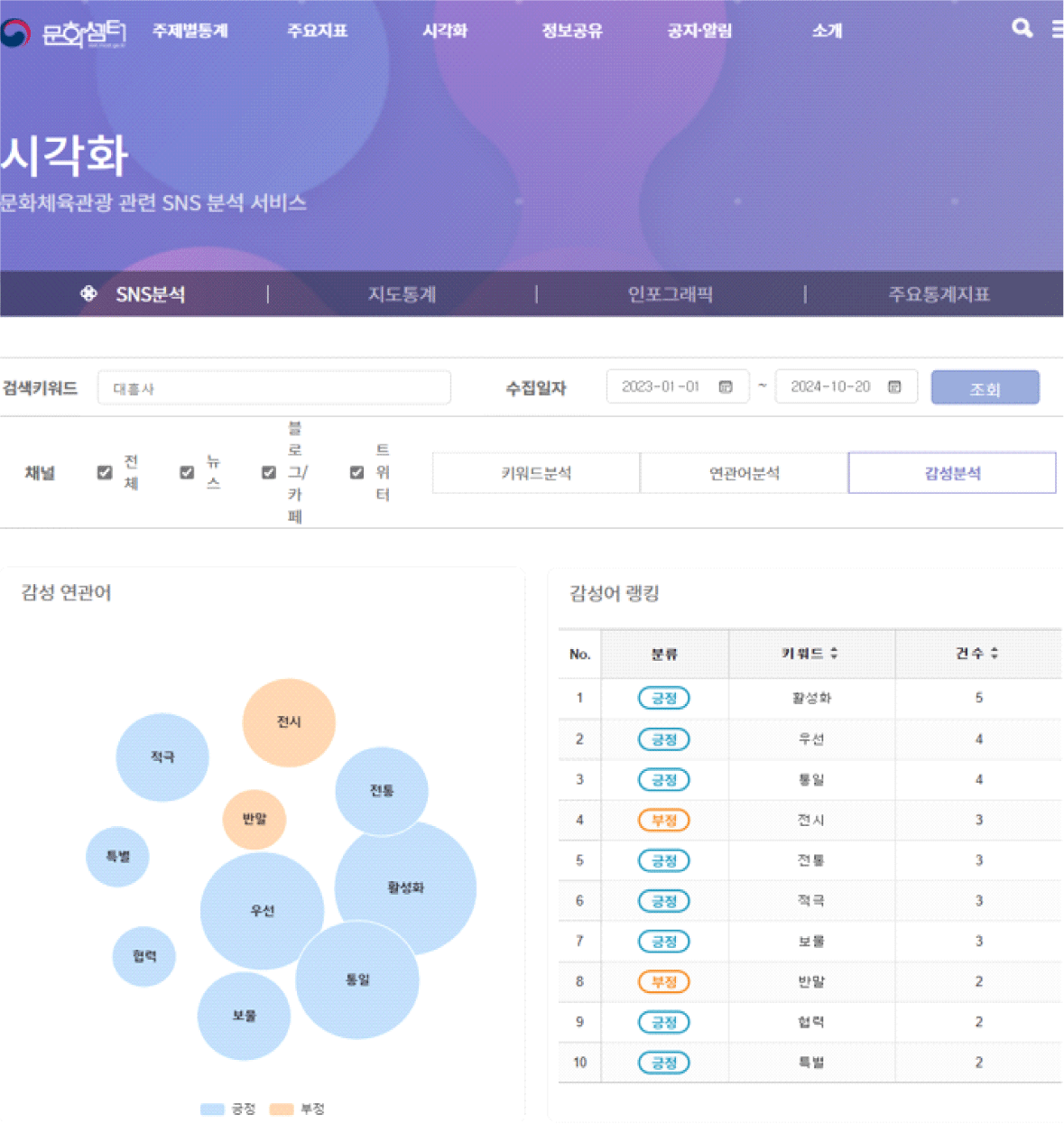Screen dimensions: 1064x1124
Task: Click the orange 부정 legend swatch
Action: click(282, 1109)
